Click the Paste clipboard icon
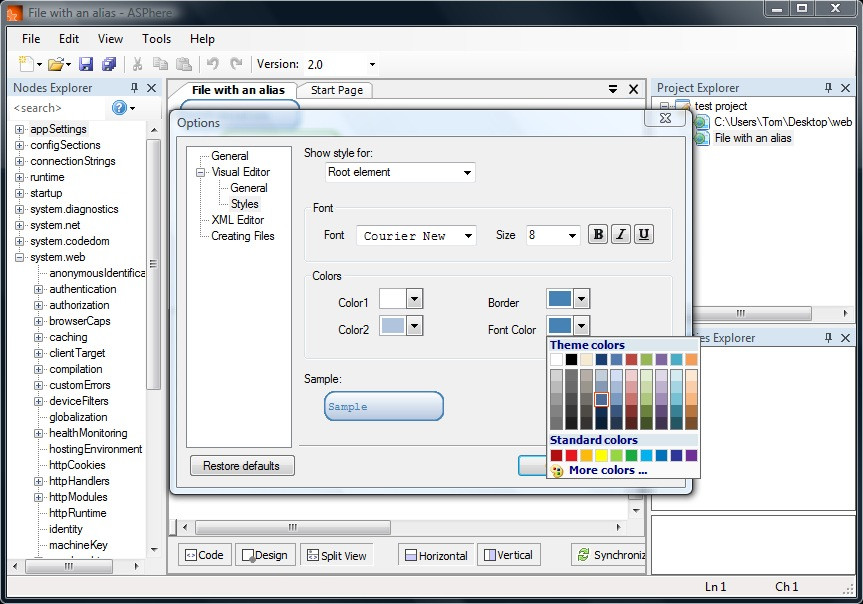This screenshot has width=863, height=604. [183, 64]
